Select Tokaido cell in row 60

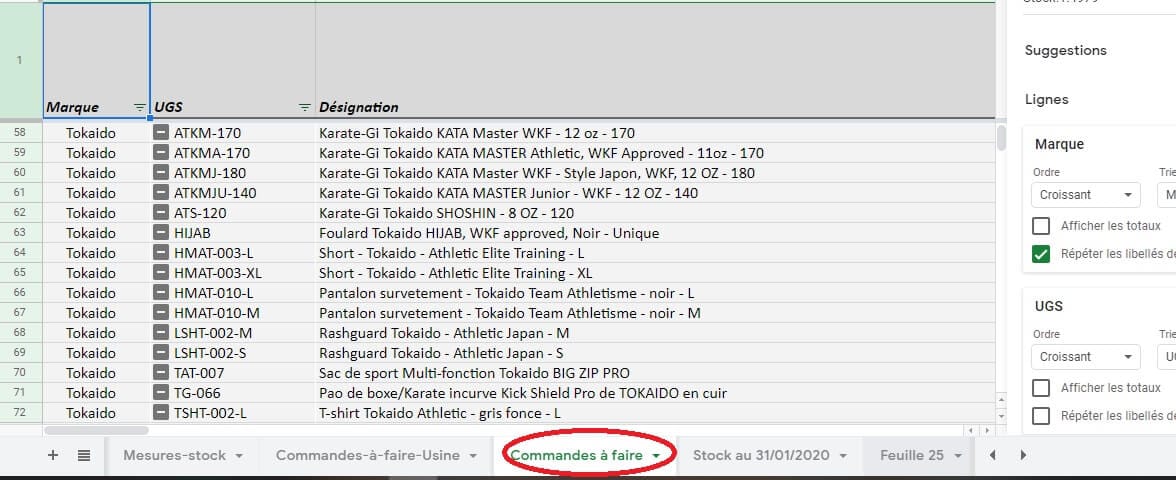pyautogui.click(x=96, y=173)
